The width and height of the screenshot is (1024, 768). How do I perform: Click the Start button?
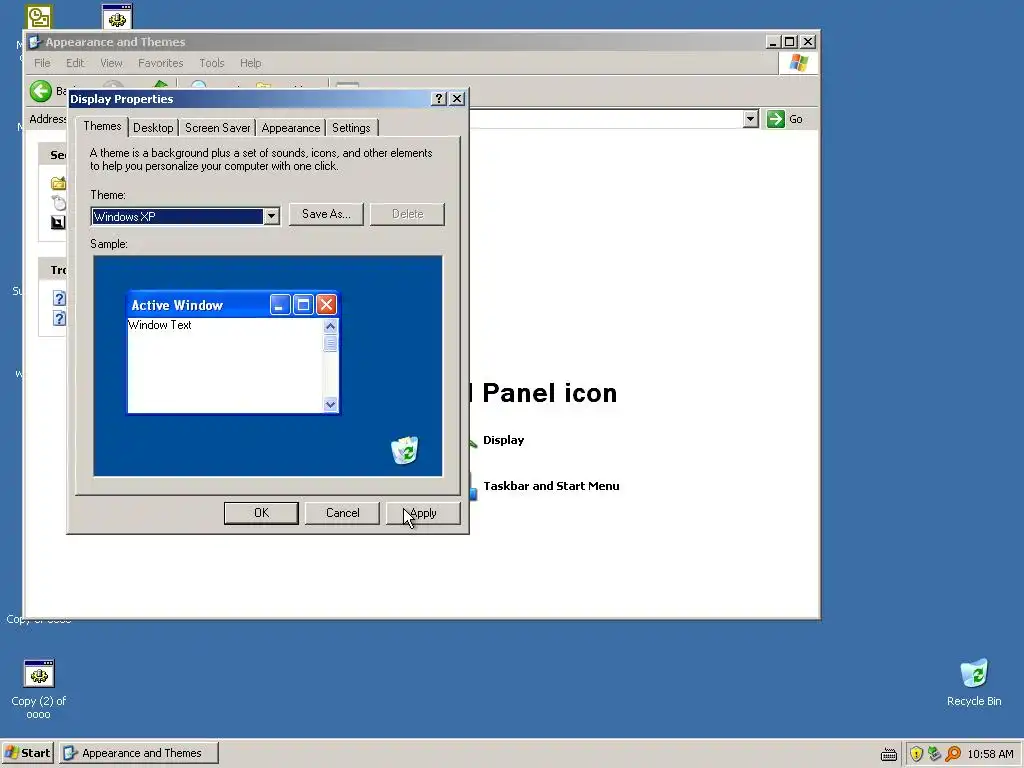pyautogui.click(x=27, y=753)
